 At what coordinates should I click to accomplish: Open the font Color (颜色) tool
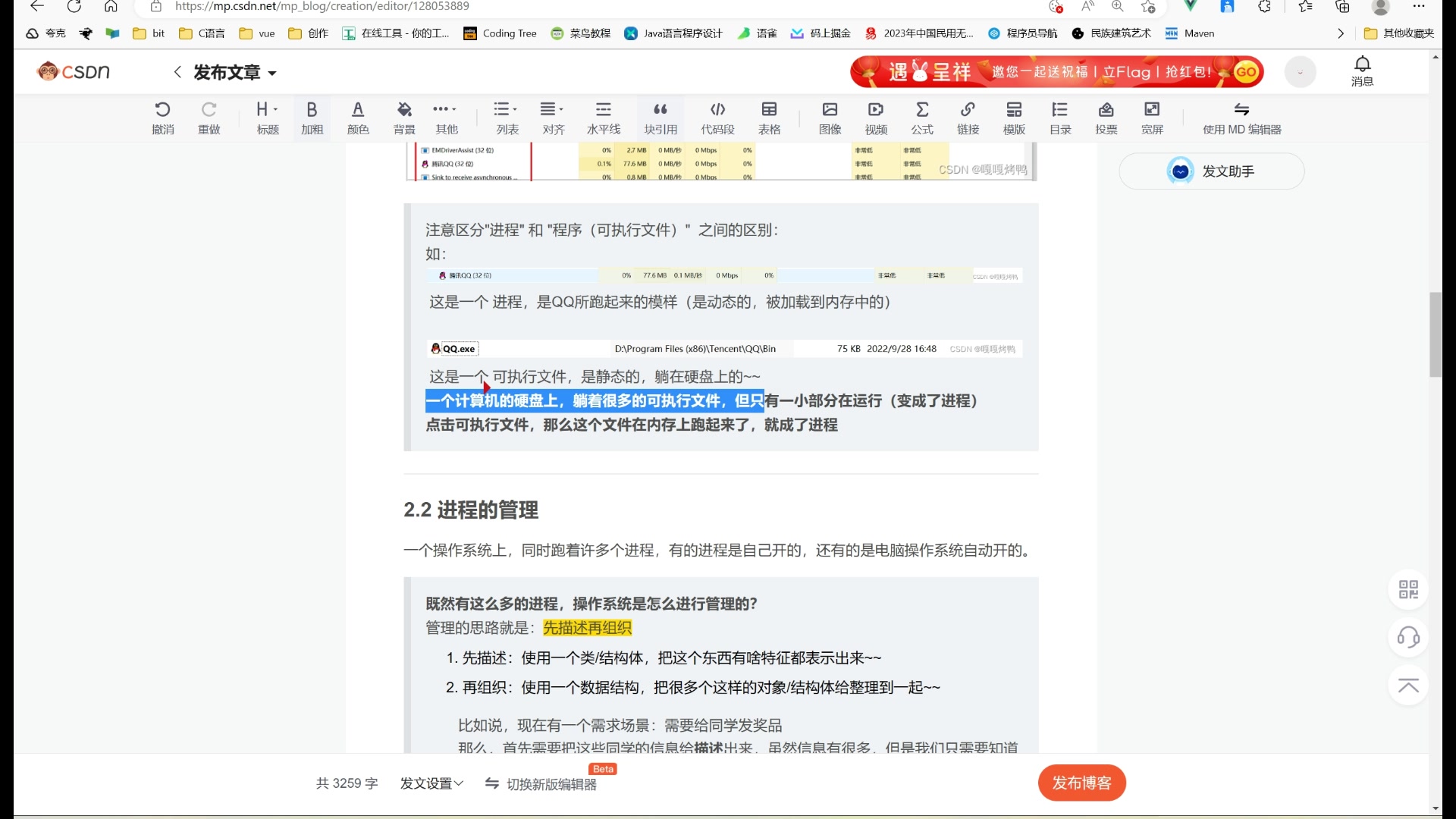tap(358, 118)
